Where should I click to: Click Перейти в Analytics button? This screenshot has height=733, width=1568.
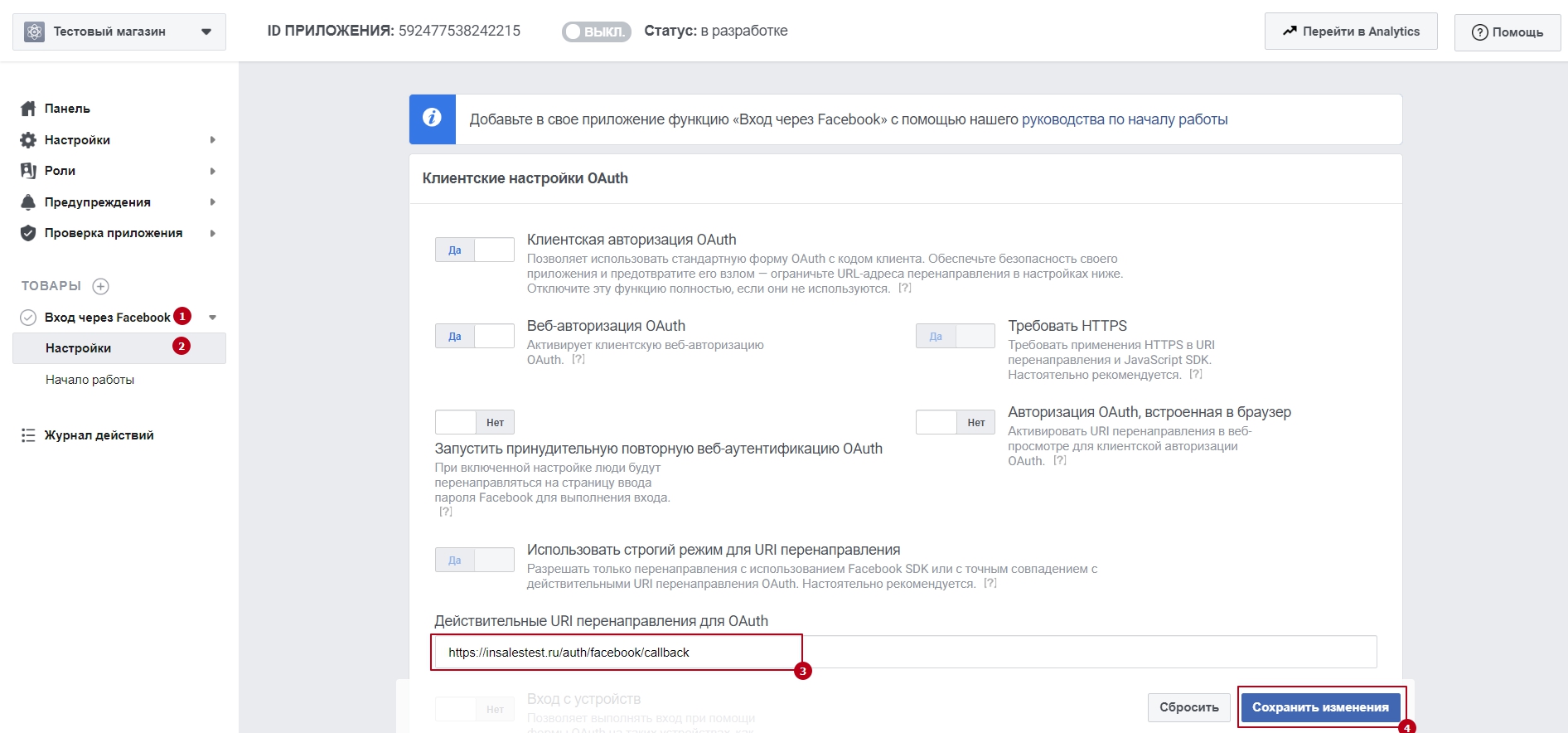tap(1351, 32)
